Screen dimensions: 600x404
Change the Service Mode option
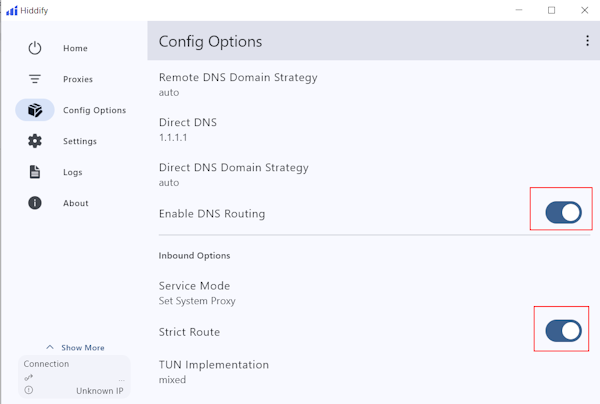pos(195,292)
